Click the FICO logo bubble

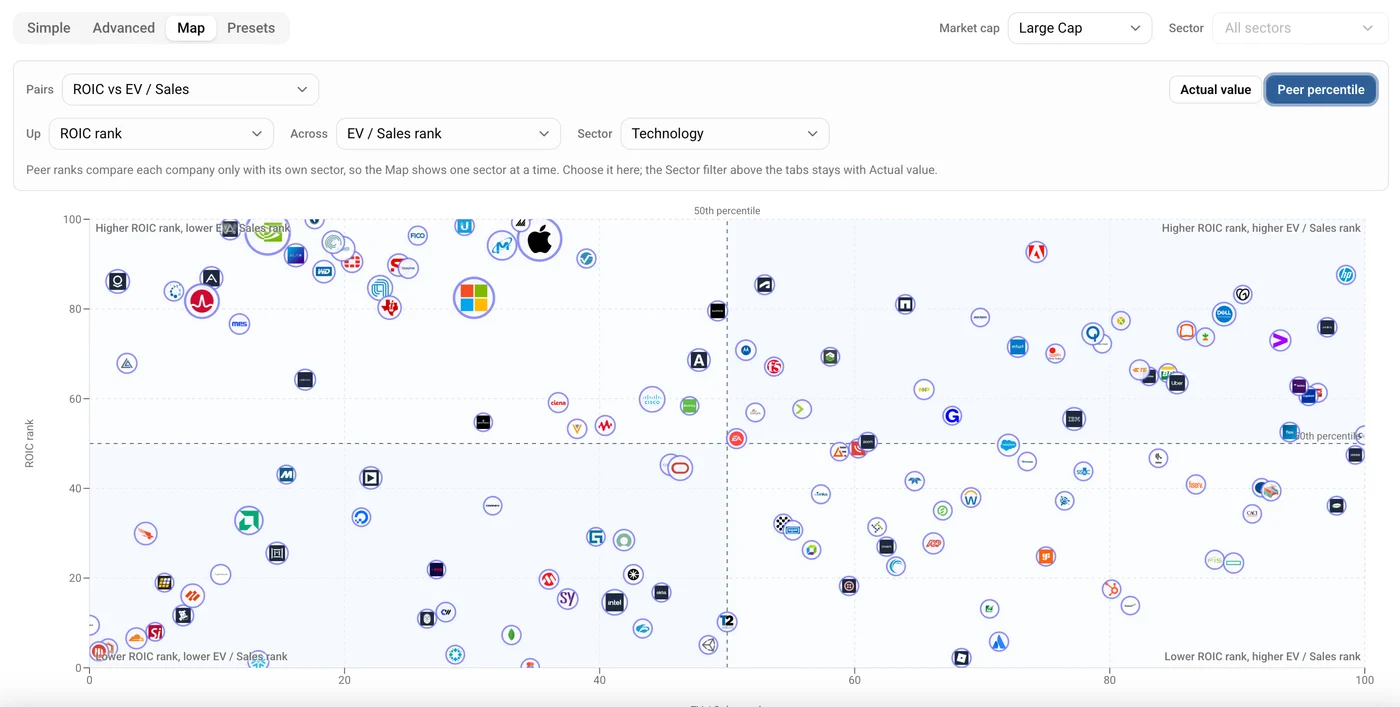[417, 236]
